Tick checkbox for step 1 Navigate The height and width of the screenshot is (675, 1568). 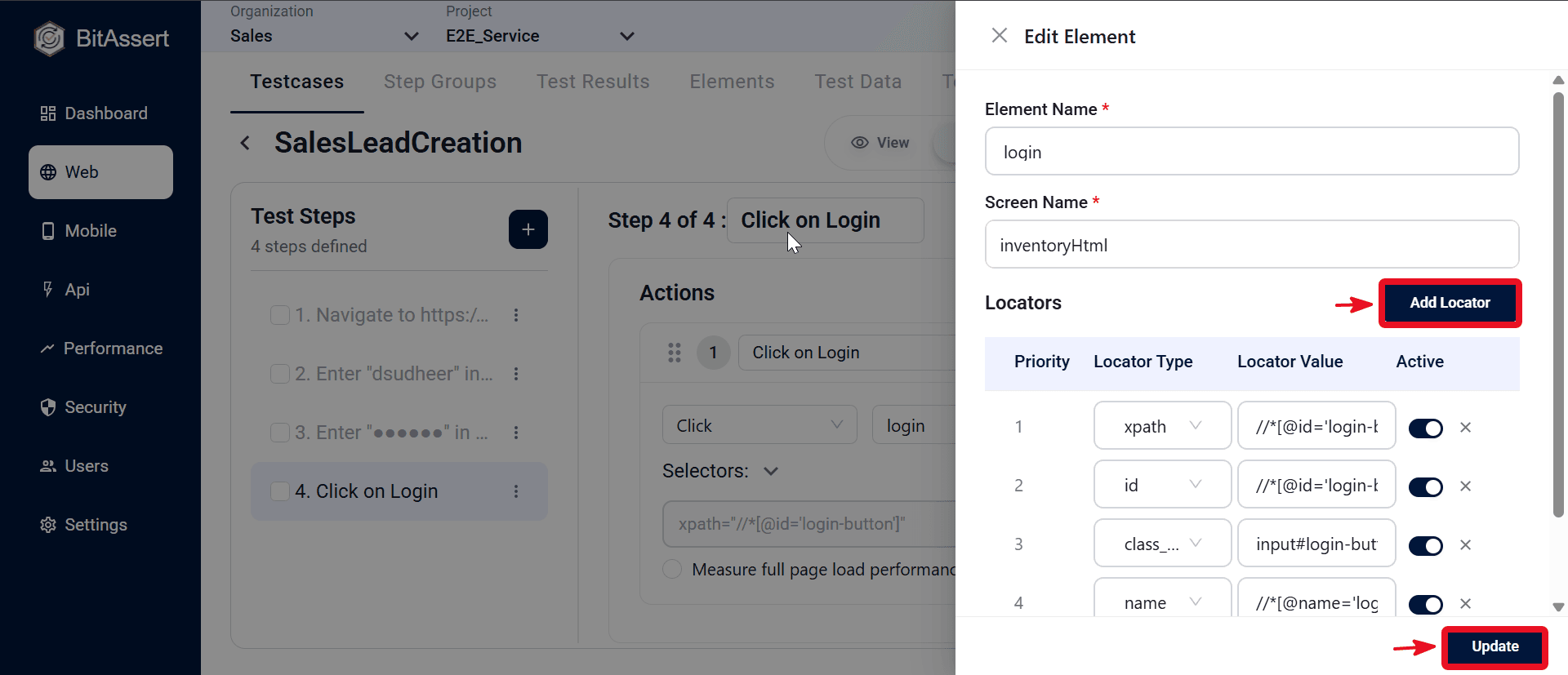point(280,315)
